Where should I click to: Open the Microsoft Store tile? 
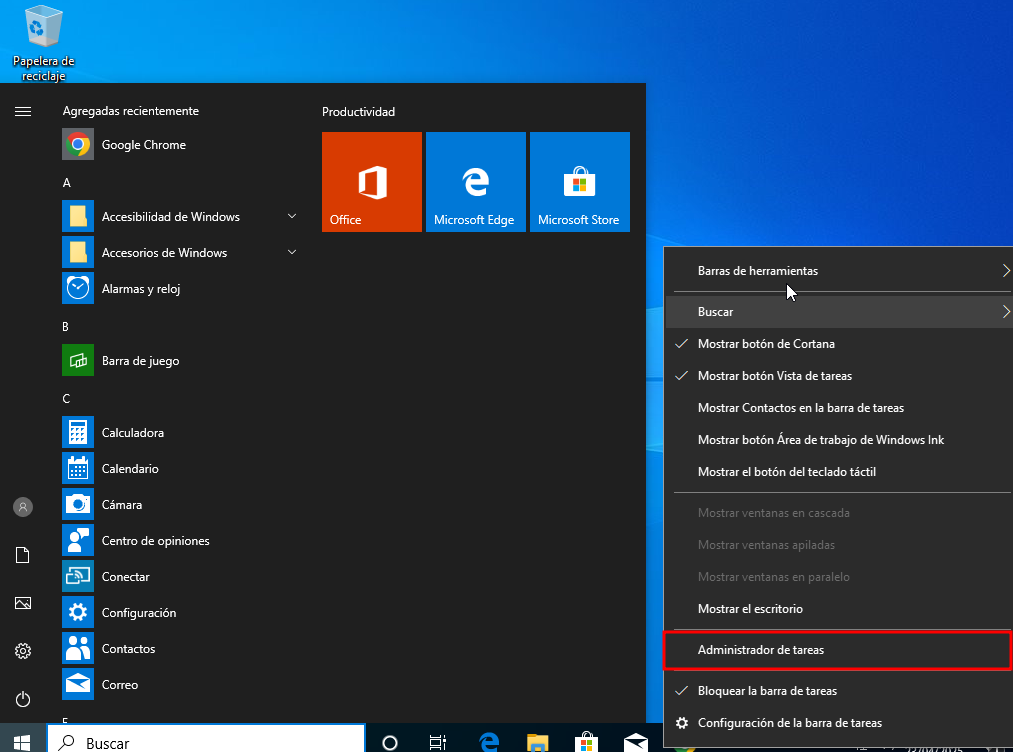click(x=579, y=182)
